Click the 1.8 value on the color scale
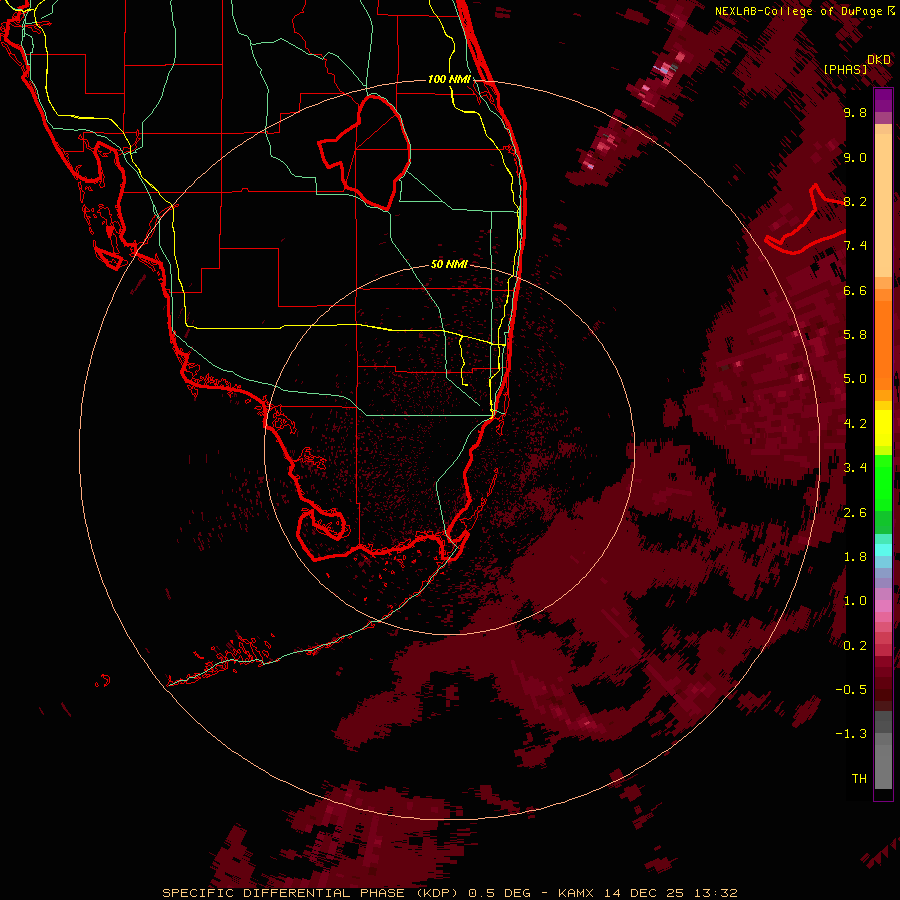The image size is (900, 900). pos(855,557)
